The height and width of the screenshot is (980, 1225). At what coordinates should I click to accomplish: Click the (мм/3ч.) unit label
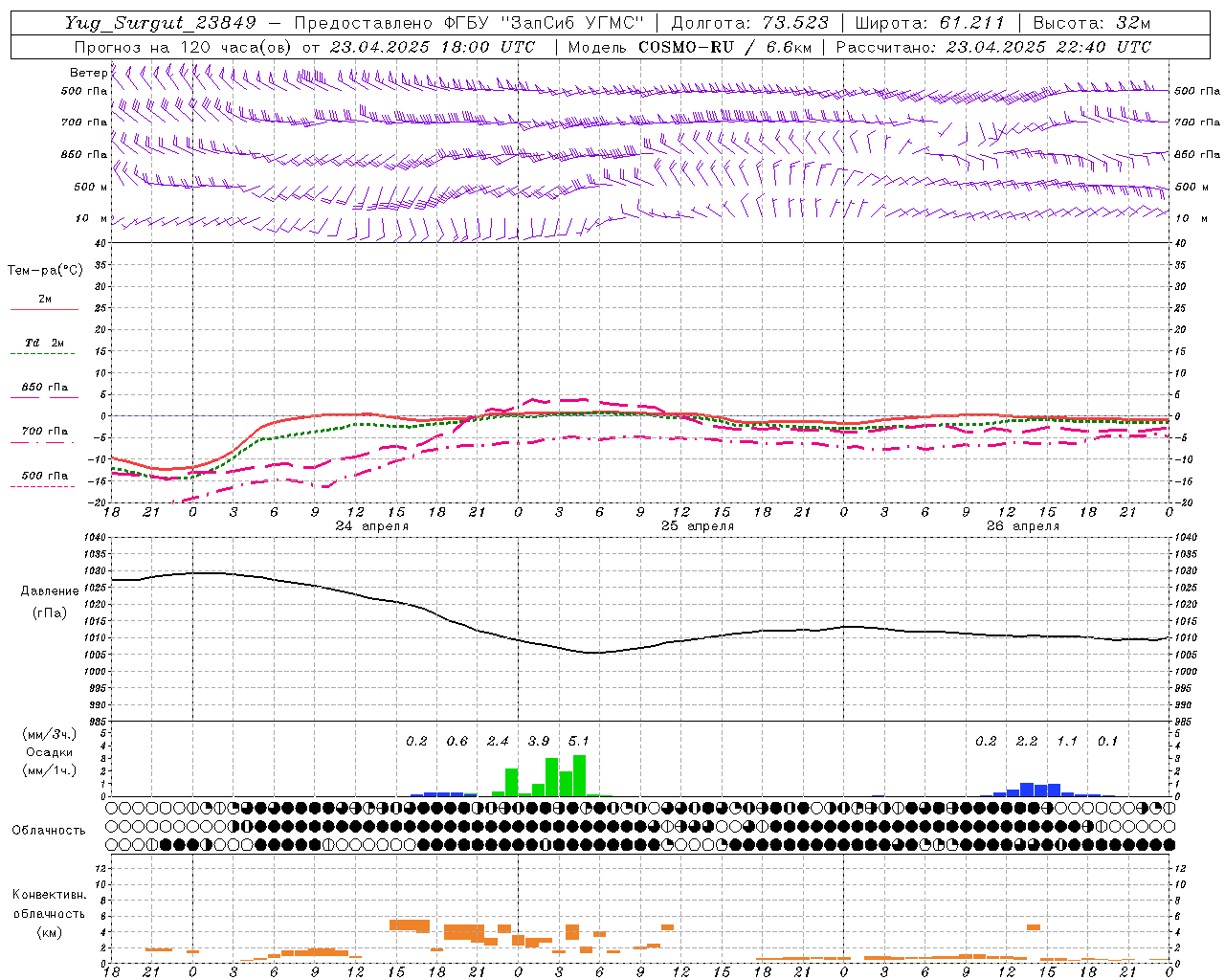click(50, 734)
